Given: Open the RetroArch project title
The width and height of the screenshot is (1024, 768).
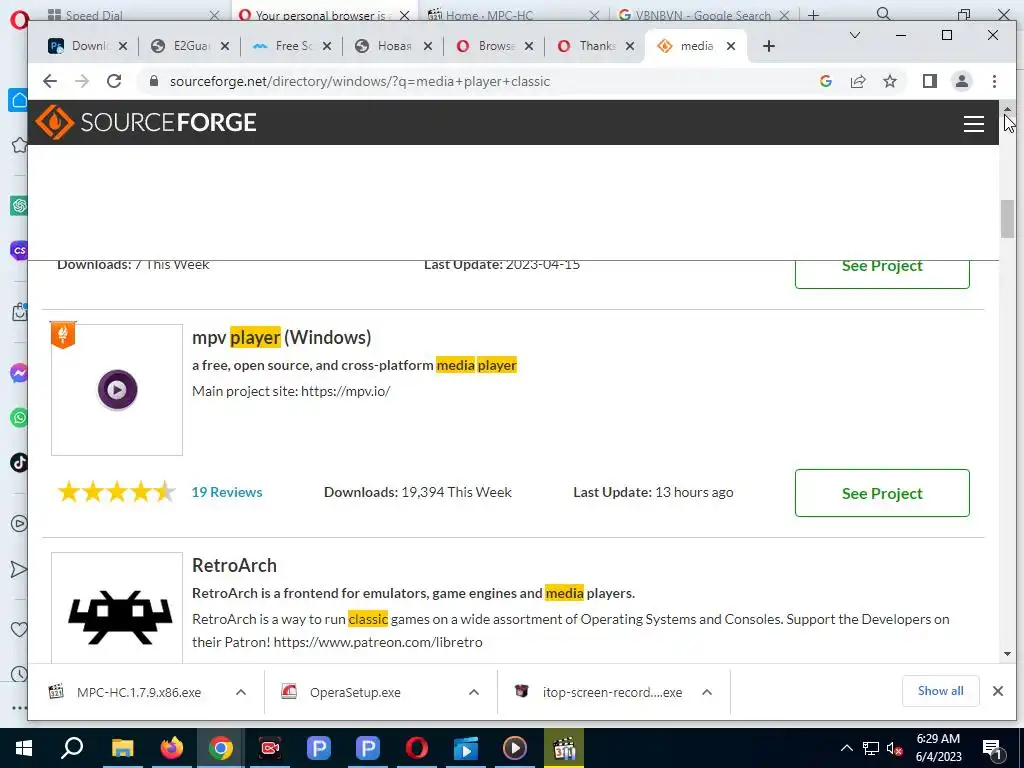Looking at the screenshot, I should click(x=234, y=565).
